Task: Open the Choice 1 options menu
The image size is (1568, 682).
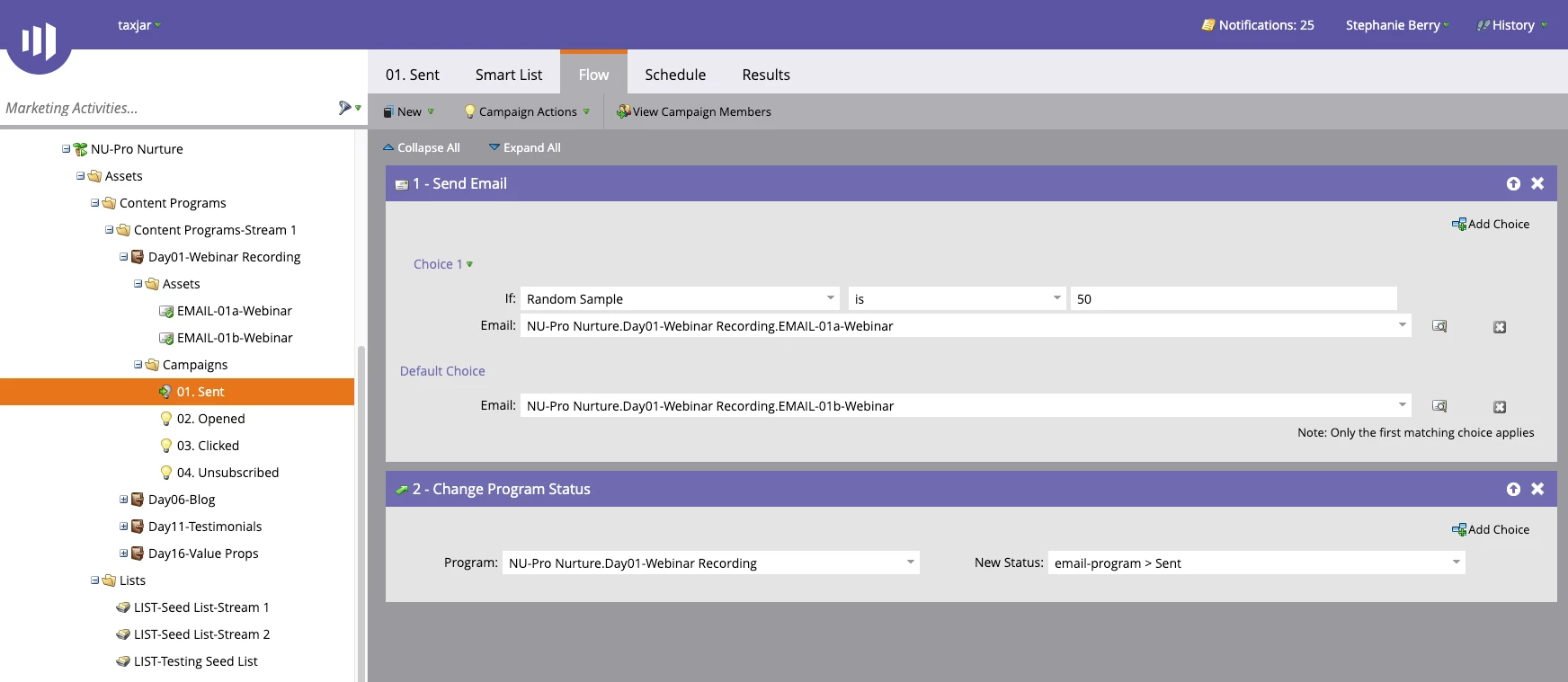Action: 443,264
